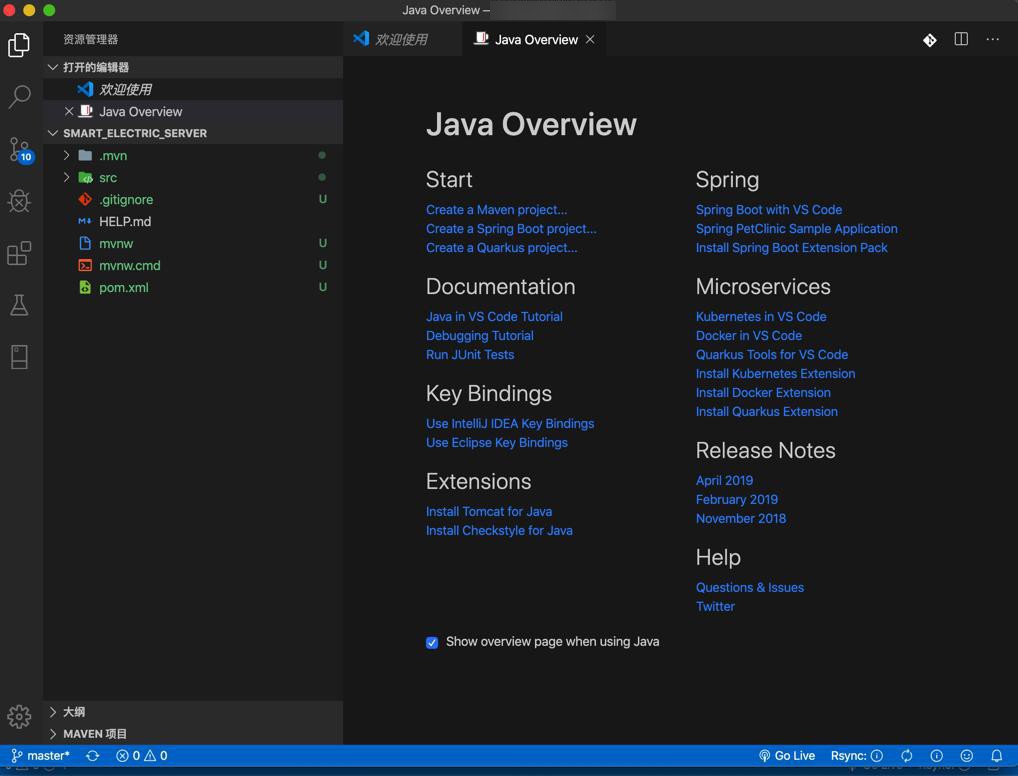Image resolution: width=1018 pixels, height=776 pixels.
Task: Click the master branch indicator in status bar
Action: click(x=40, y=755)
